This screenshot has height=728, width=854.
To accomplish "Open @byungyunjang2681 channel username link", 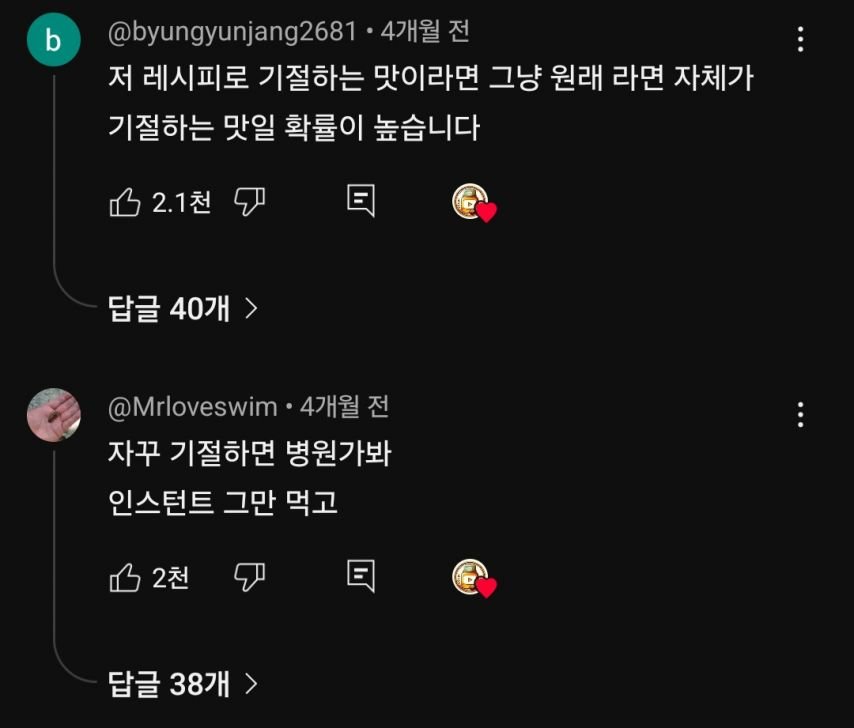I will tap(231, 32).
